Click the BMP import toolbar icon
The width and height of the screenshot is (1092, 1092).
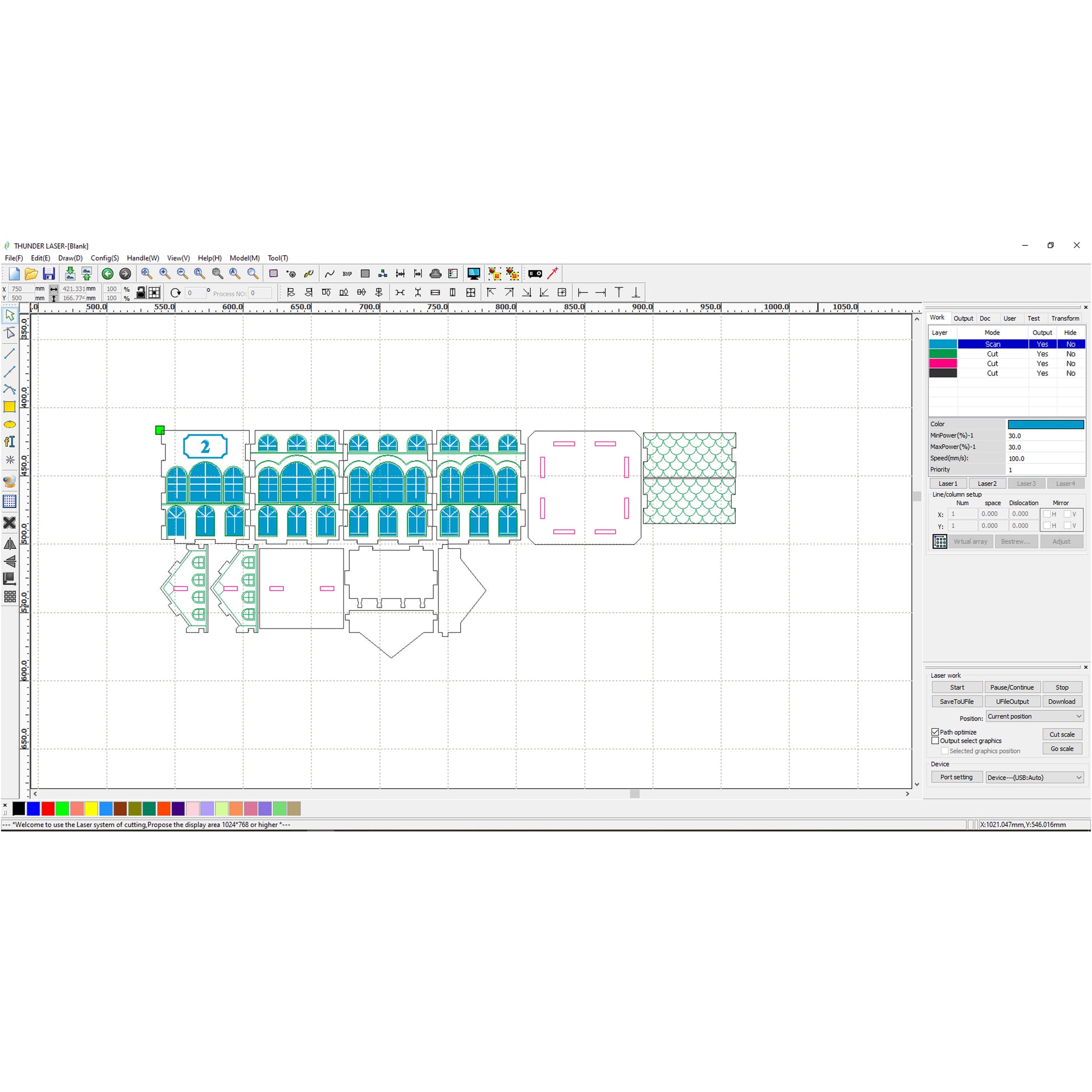point(347,274)
